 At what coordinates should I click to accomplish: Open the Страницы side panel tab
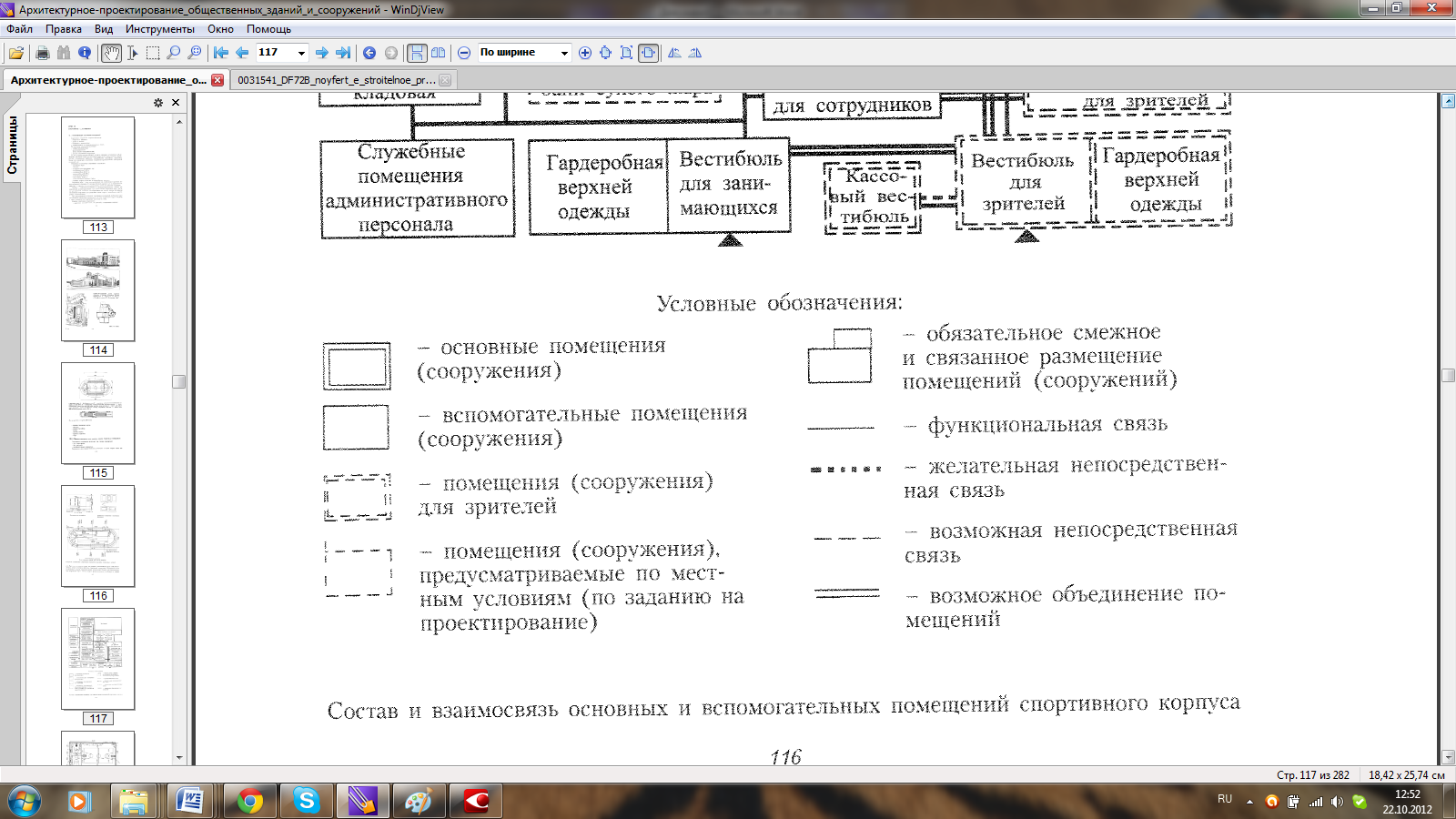(x=13, y=145)
